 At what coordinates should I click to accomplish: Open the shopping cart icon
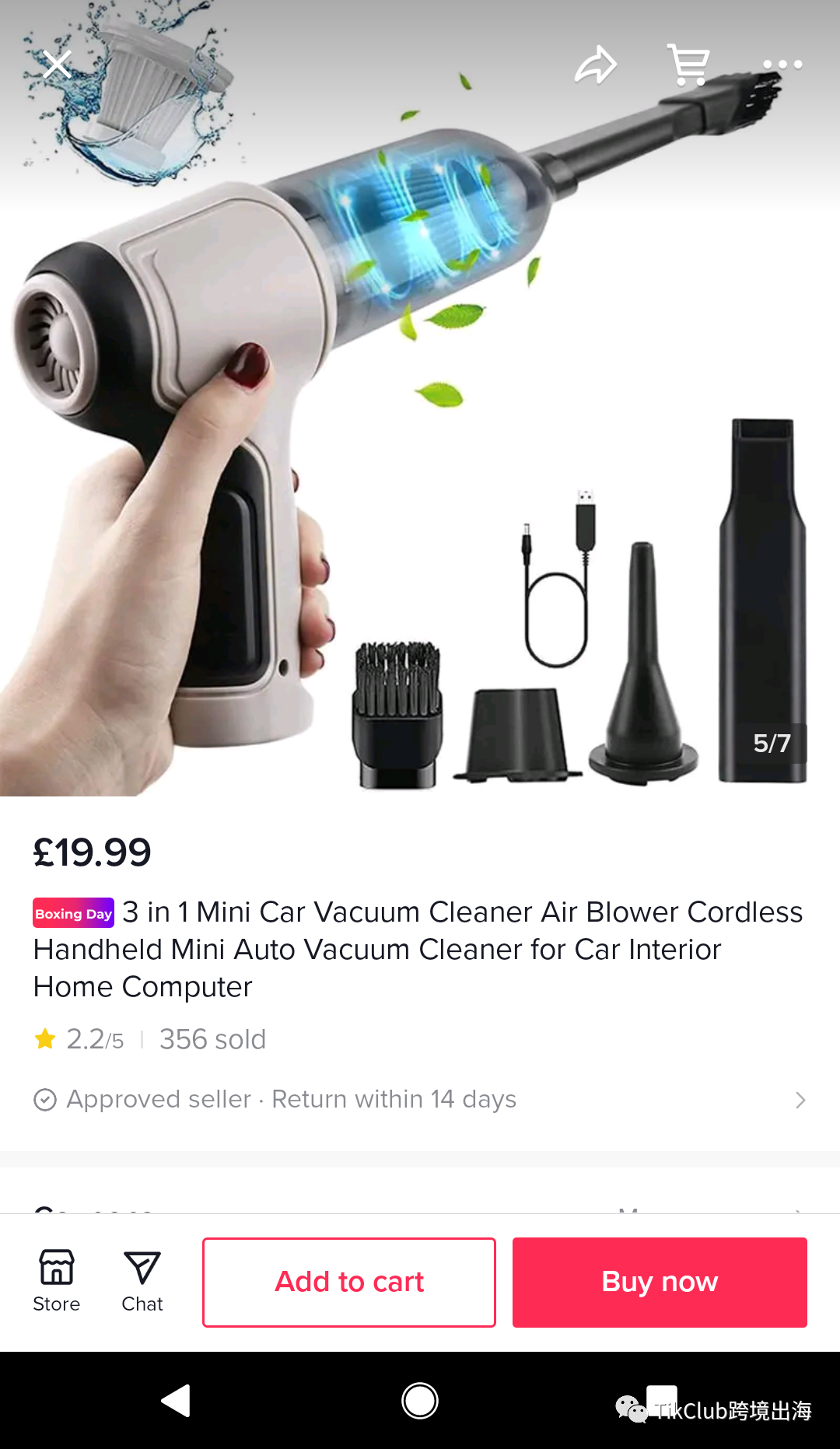pyautogui.click(x=689, y=65)
